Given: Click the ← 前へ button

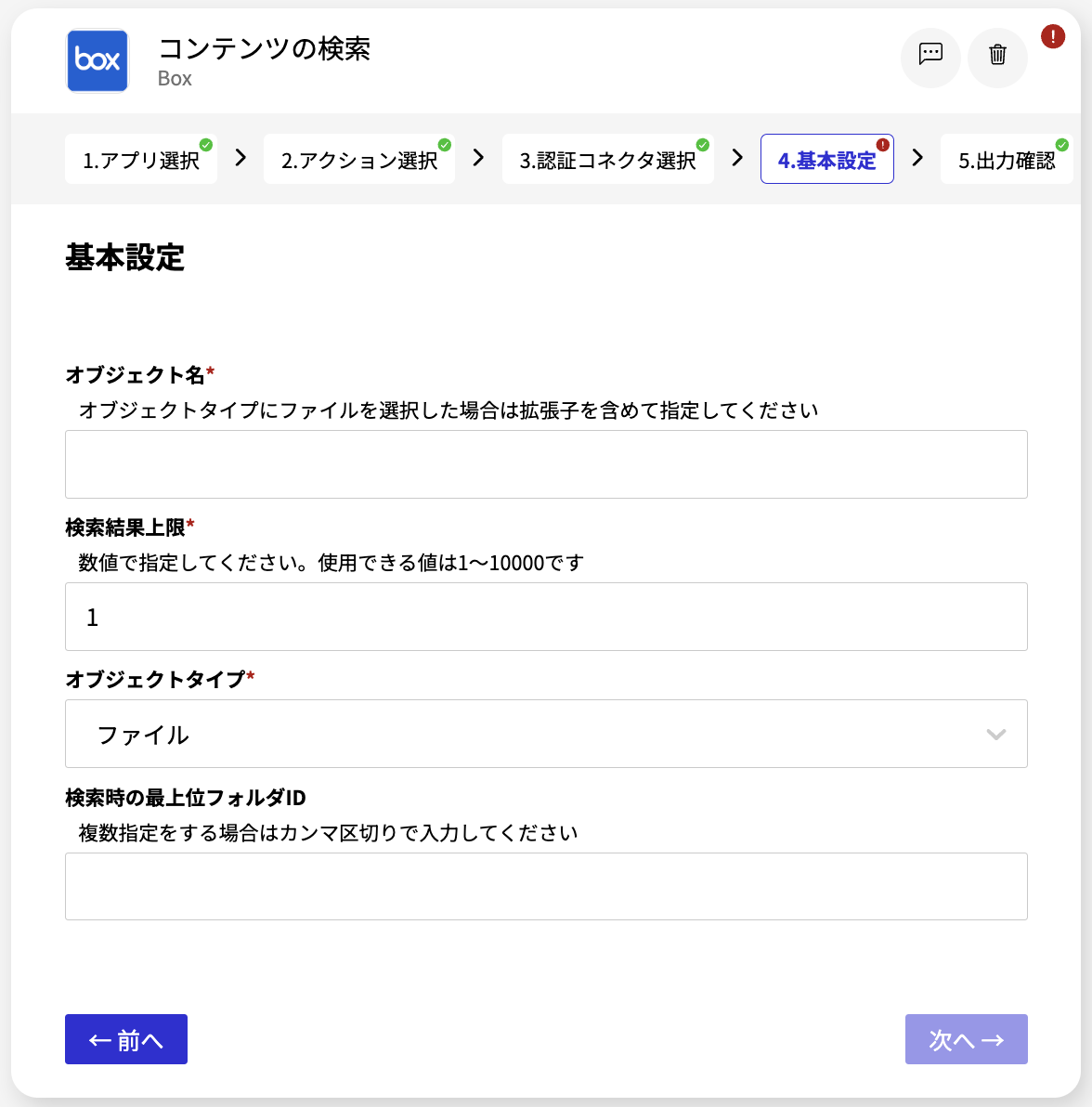Looking at the screenshot, I should (125, 1039).
